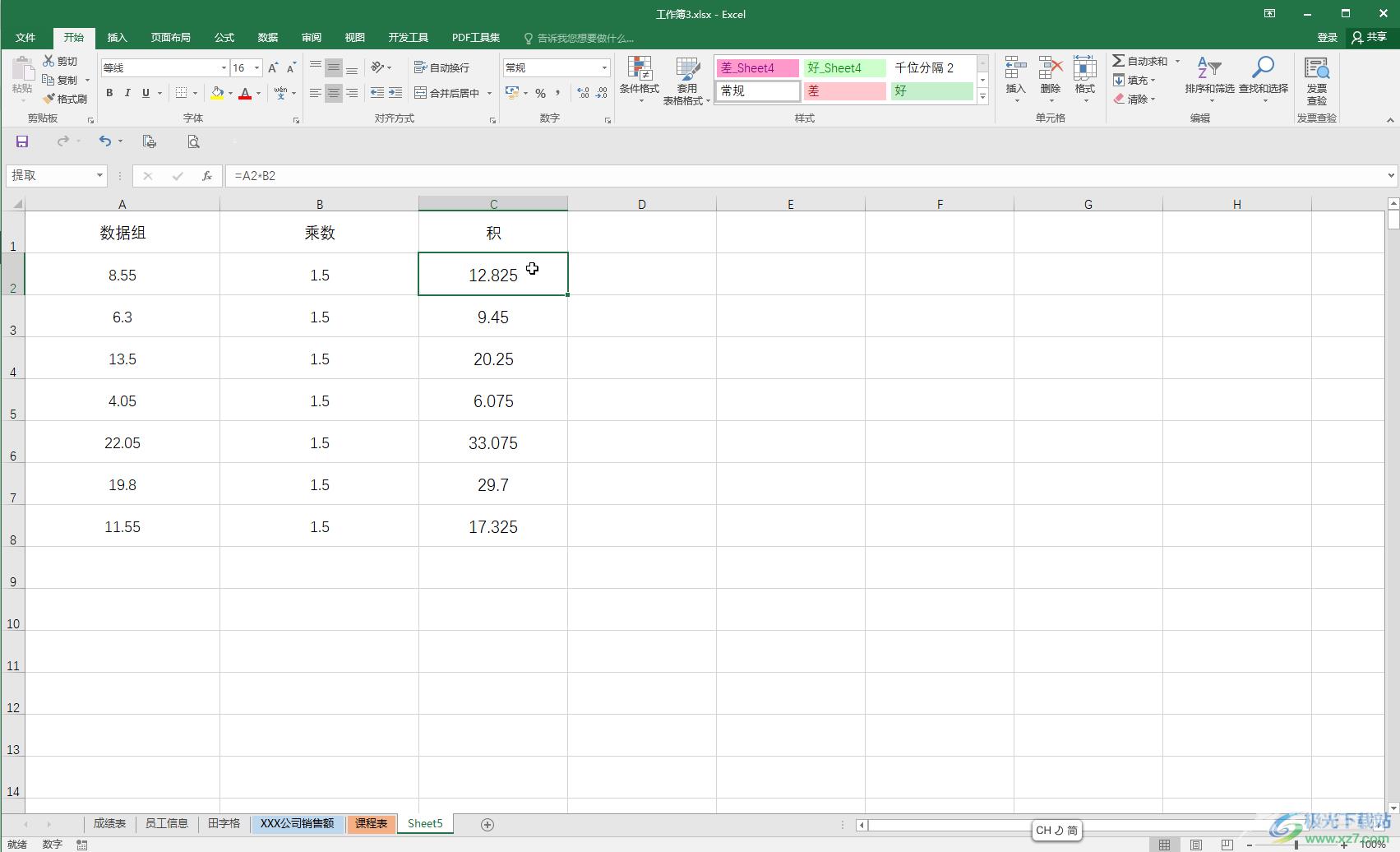Click the decrease decimal icon
This screenshot has height=852, width=1400.
pyautogui.click(x=602, y=93)
